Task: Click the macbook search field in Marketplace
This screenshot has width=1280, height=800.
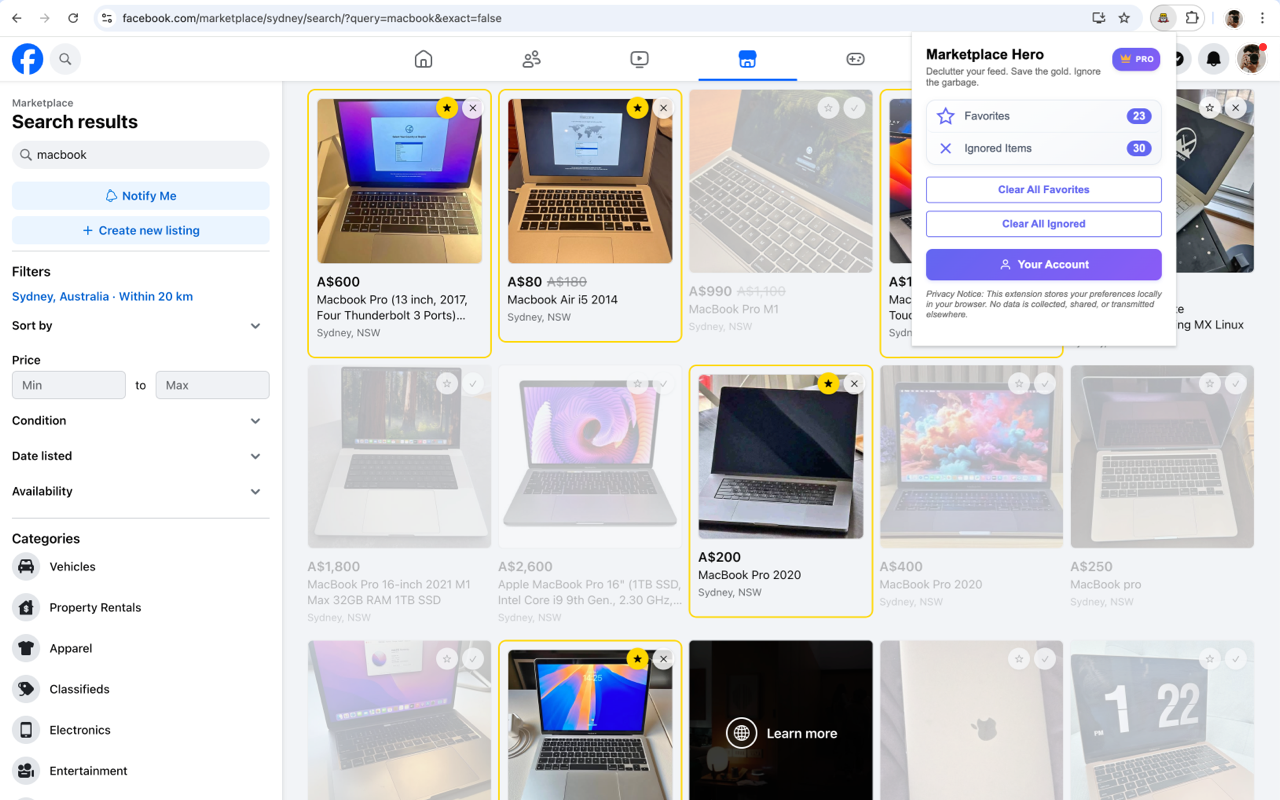Action: (140, 155)
